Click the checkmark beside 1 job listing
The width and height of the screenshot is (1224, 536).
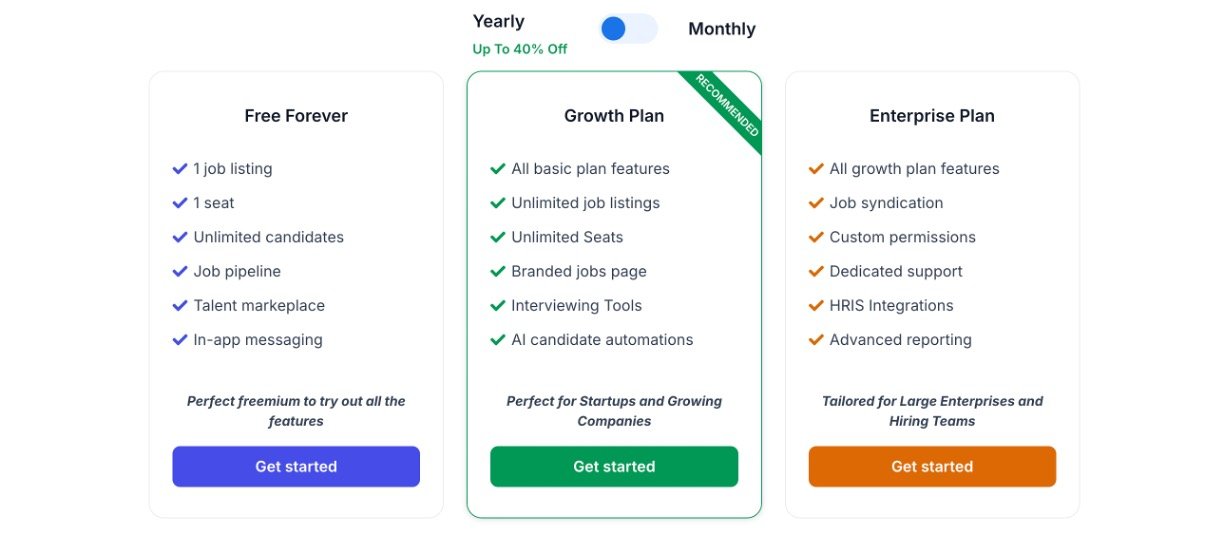tap(180, 169)
